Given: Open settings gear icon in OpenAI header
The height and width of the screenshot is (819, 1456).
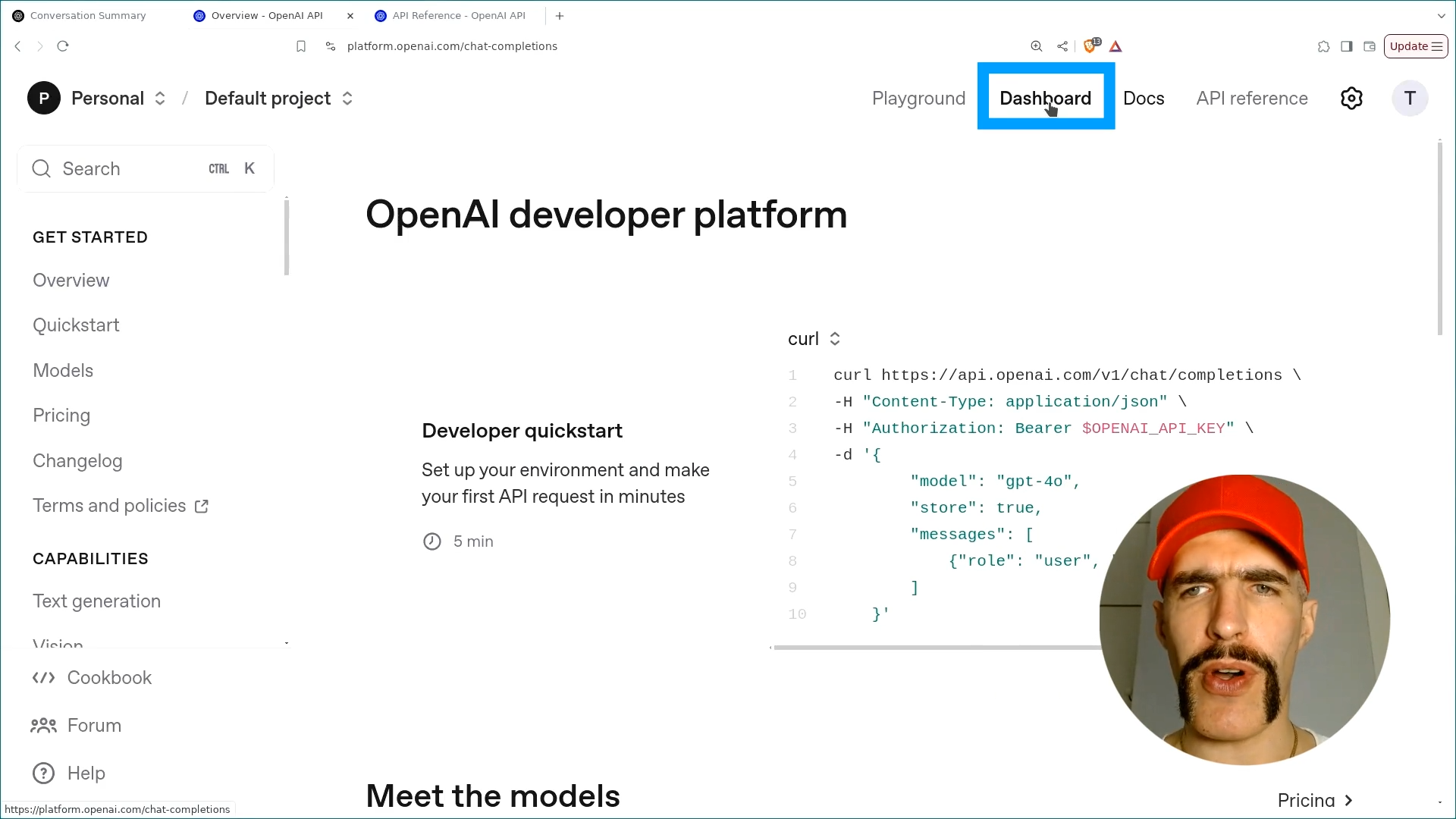Looking at the screenshot, I should pos(1351,99).
